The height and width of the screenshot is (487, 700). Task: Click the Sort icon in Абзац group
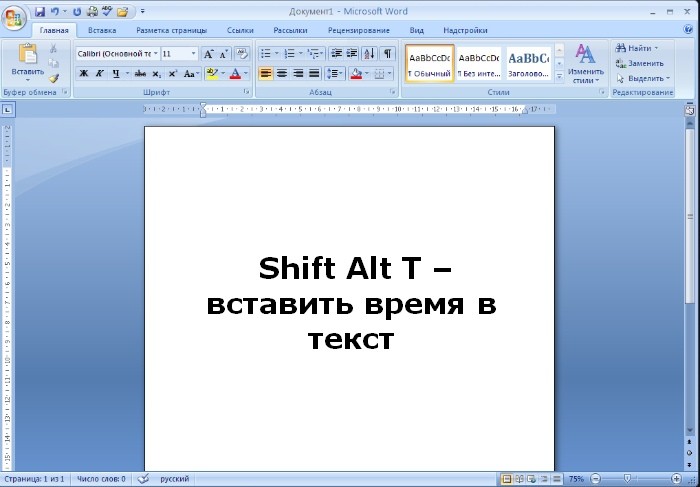(370, 54)
